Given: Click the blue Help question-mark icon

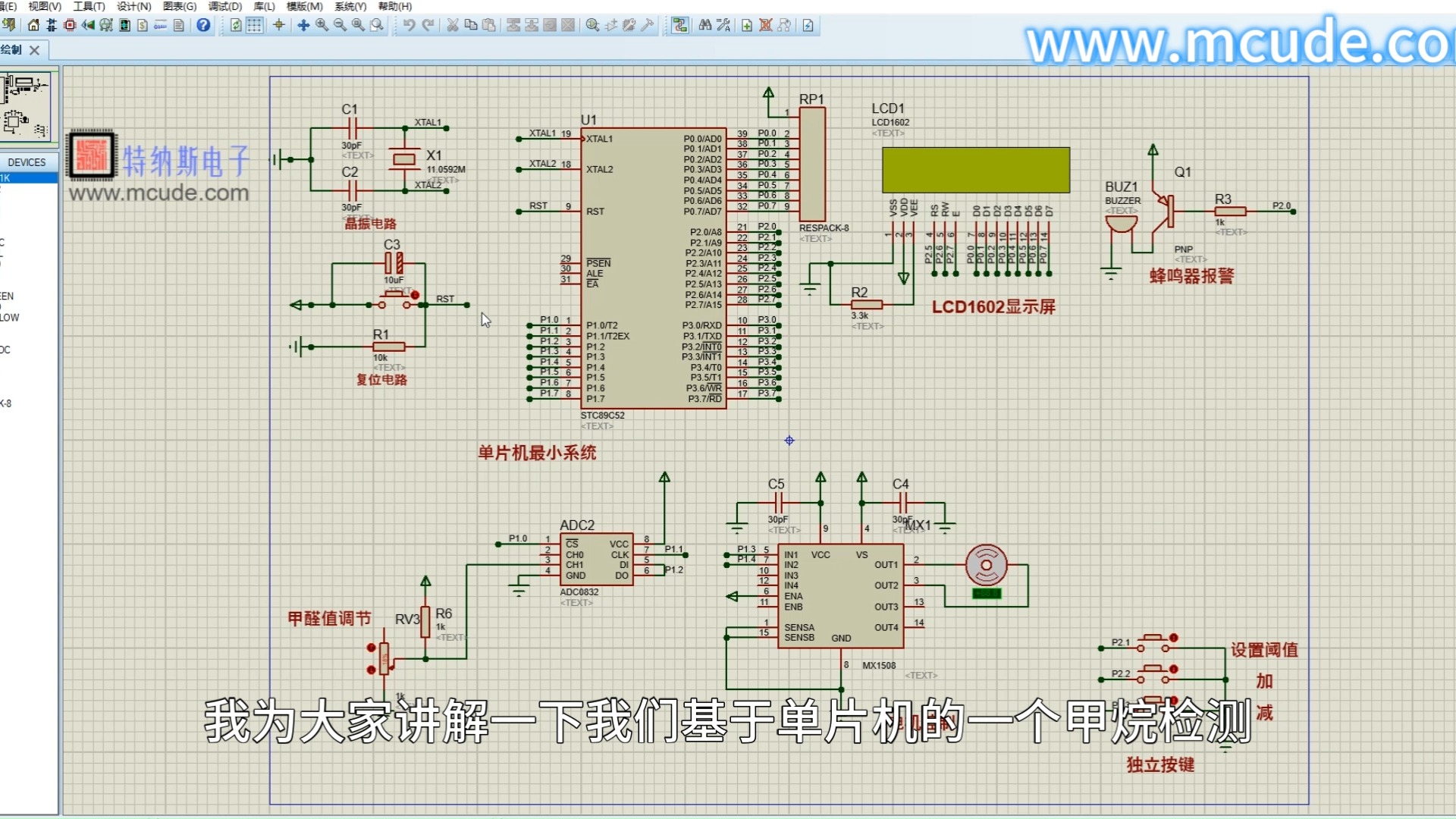Looking at the screenshot, I should (203, 25).
